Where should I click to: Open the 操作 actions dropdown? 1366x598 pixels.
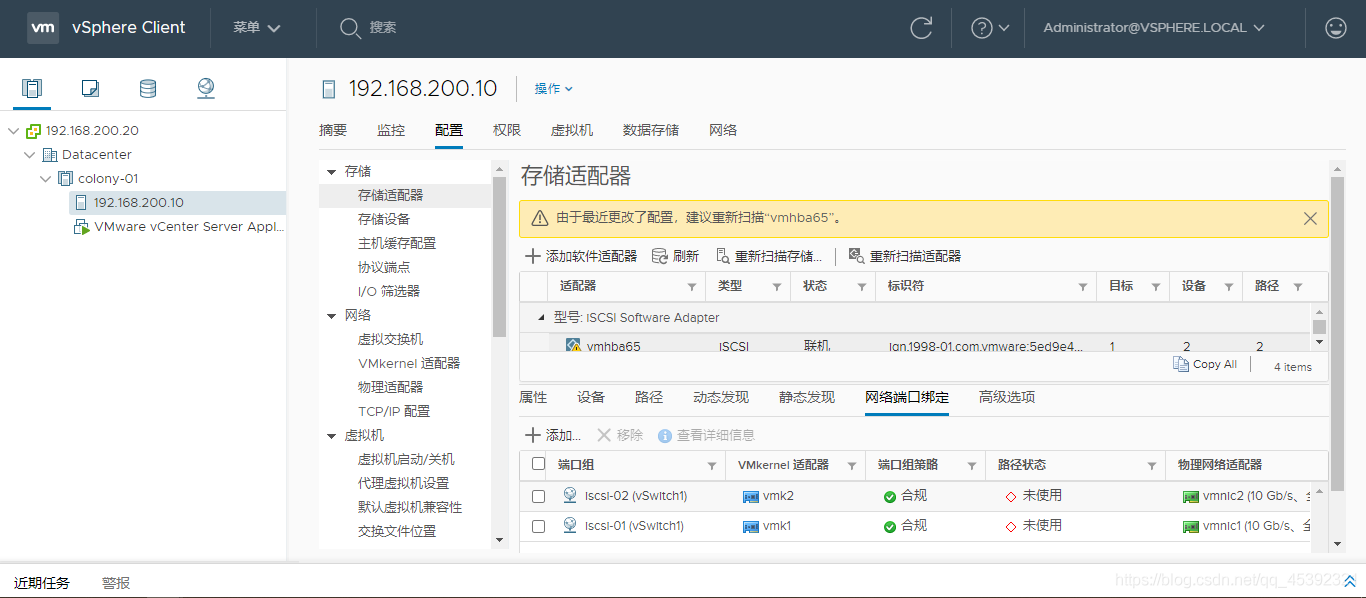pos(554,89)
